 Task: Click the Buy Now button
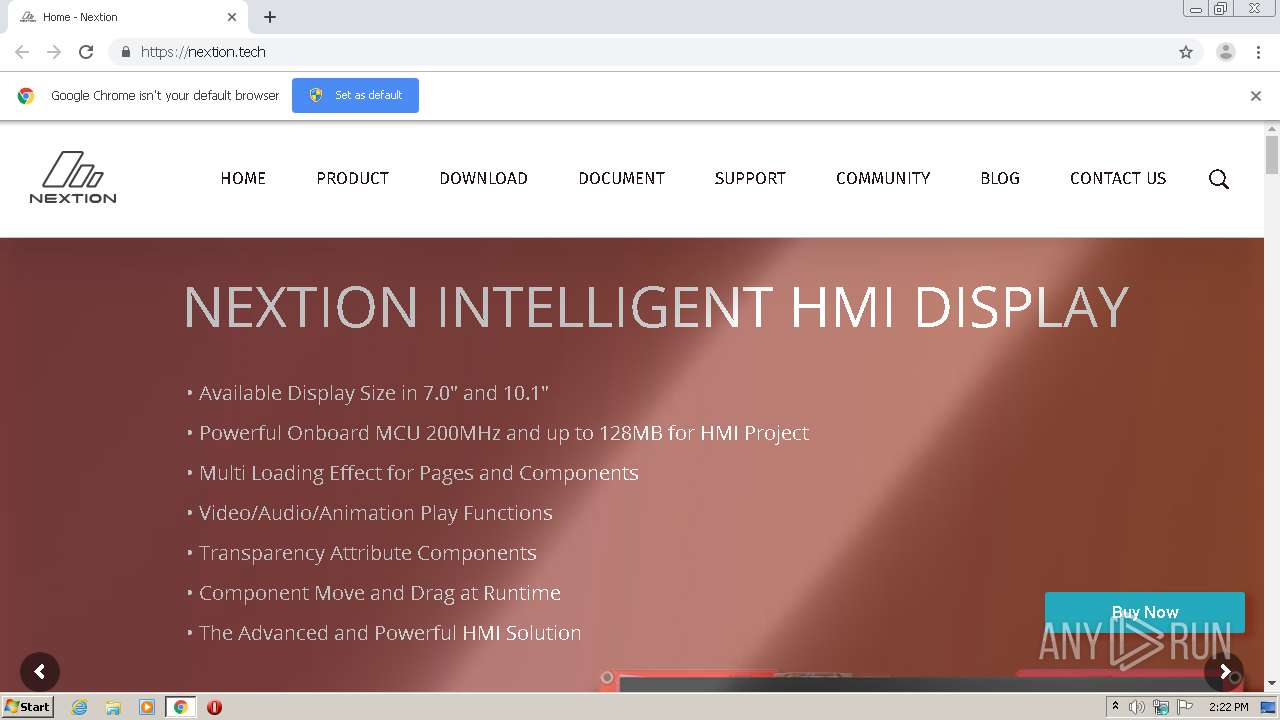[x=1145, y=612]
